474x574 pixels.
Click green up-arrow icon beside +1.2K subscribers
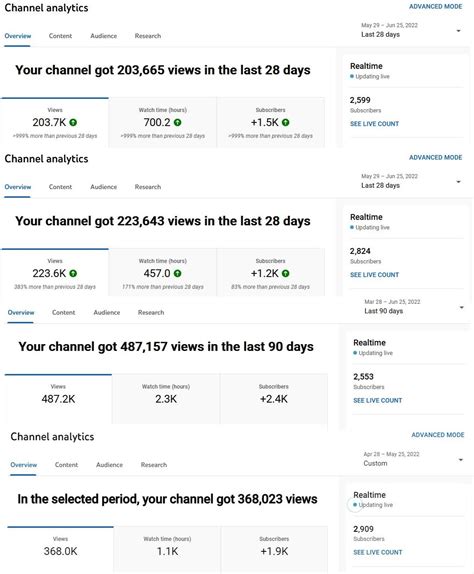pyautogui.click(x=285, y=273)
